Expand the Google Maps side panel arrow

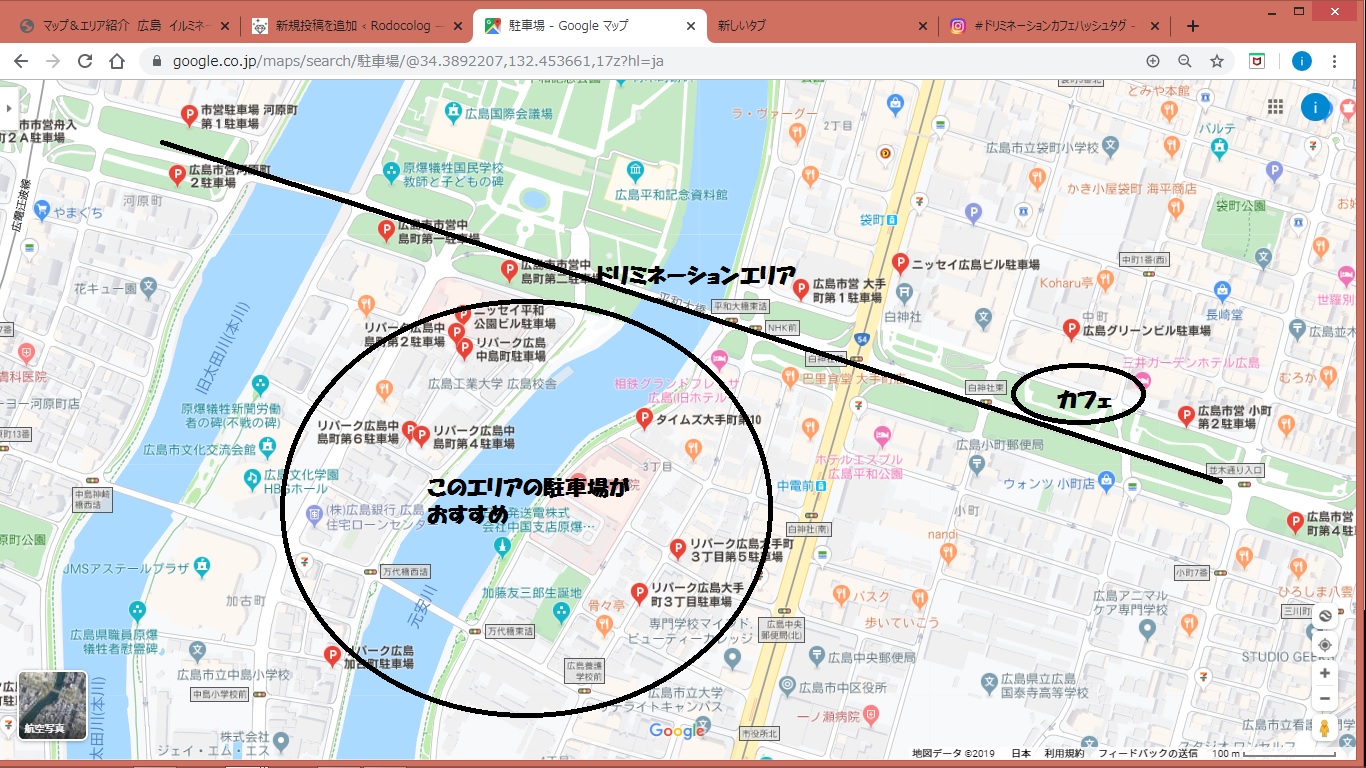(8, 106)
